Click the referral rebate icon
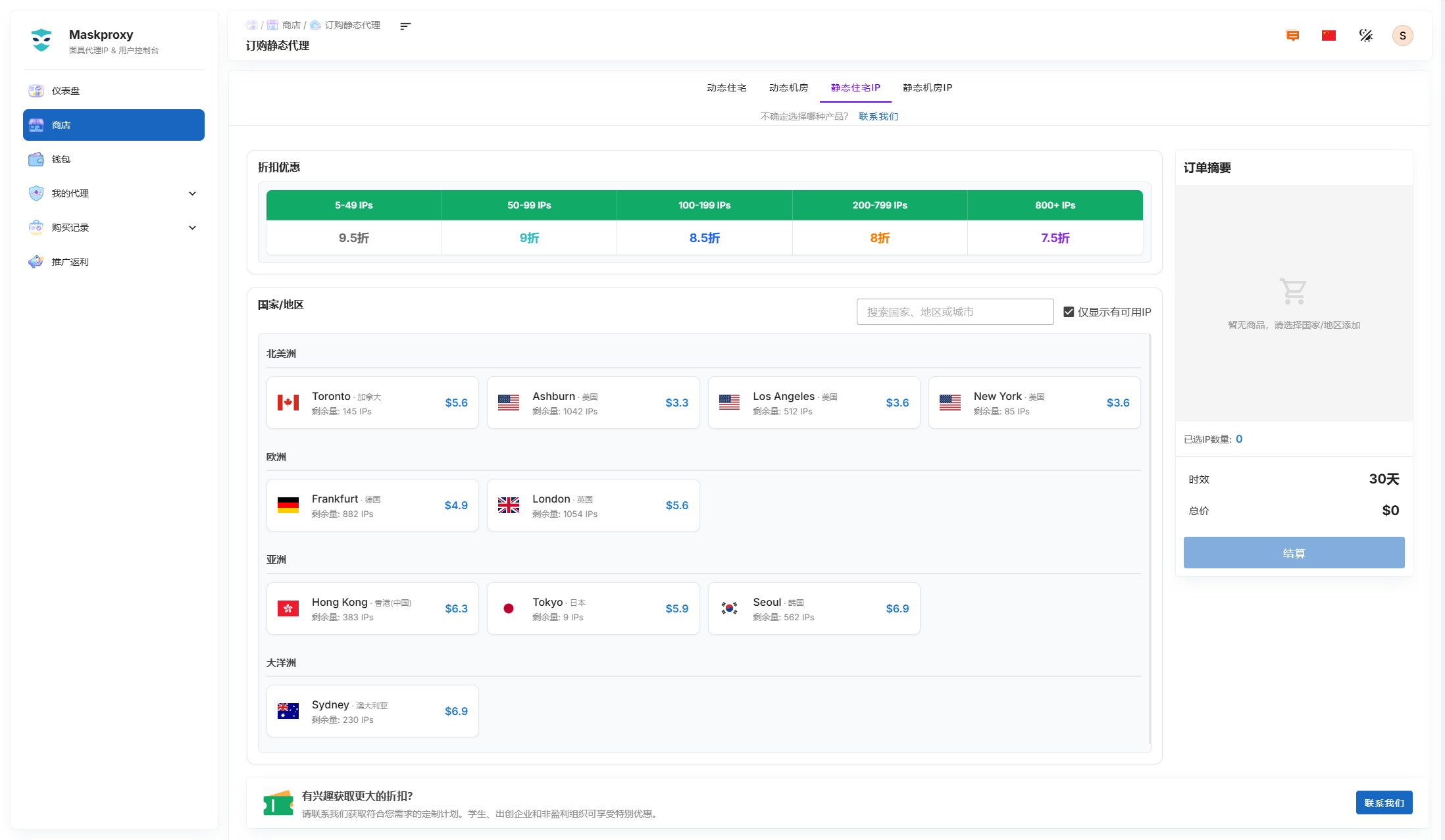1445x840 pixels. pyautogui.click(x=36, y=262)
